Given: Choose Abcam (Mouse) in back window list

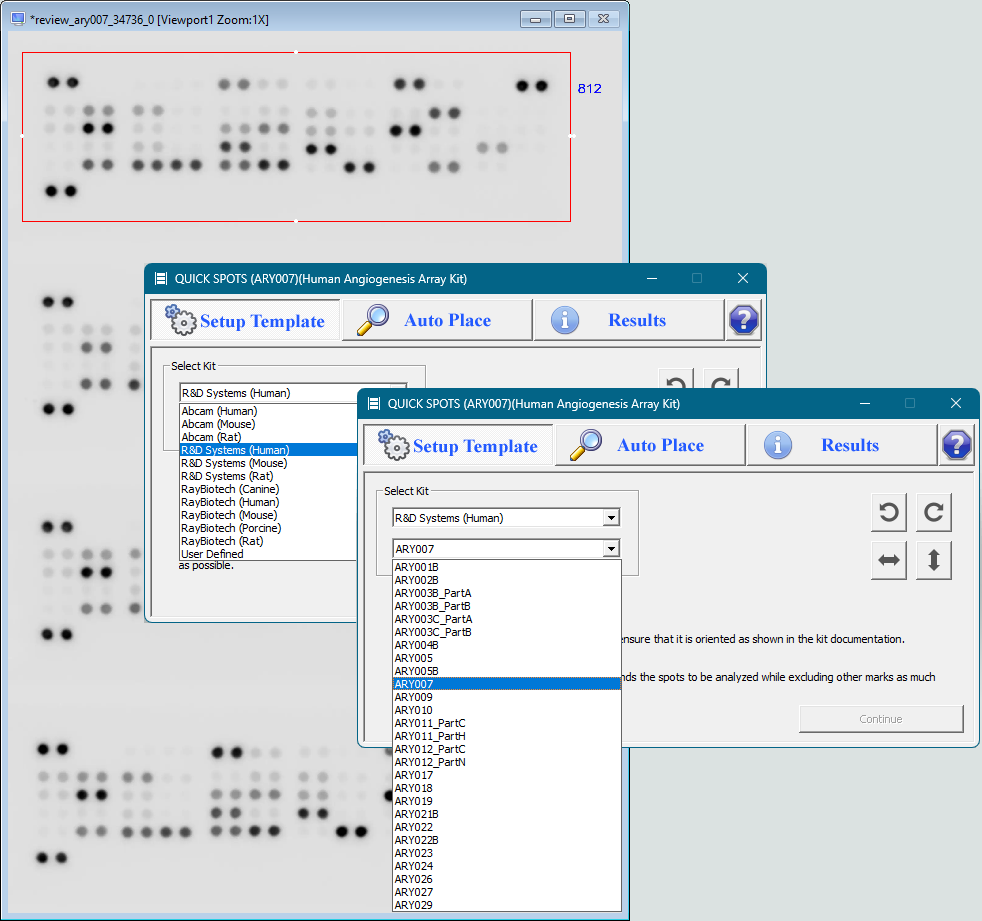Looking at the screenshot, I should click(x=268, y=424).
